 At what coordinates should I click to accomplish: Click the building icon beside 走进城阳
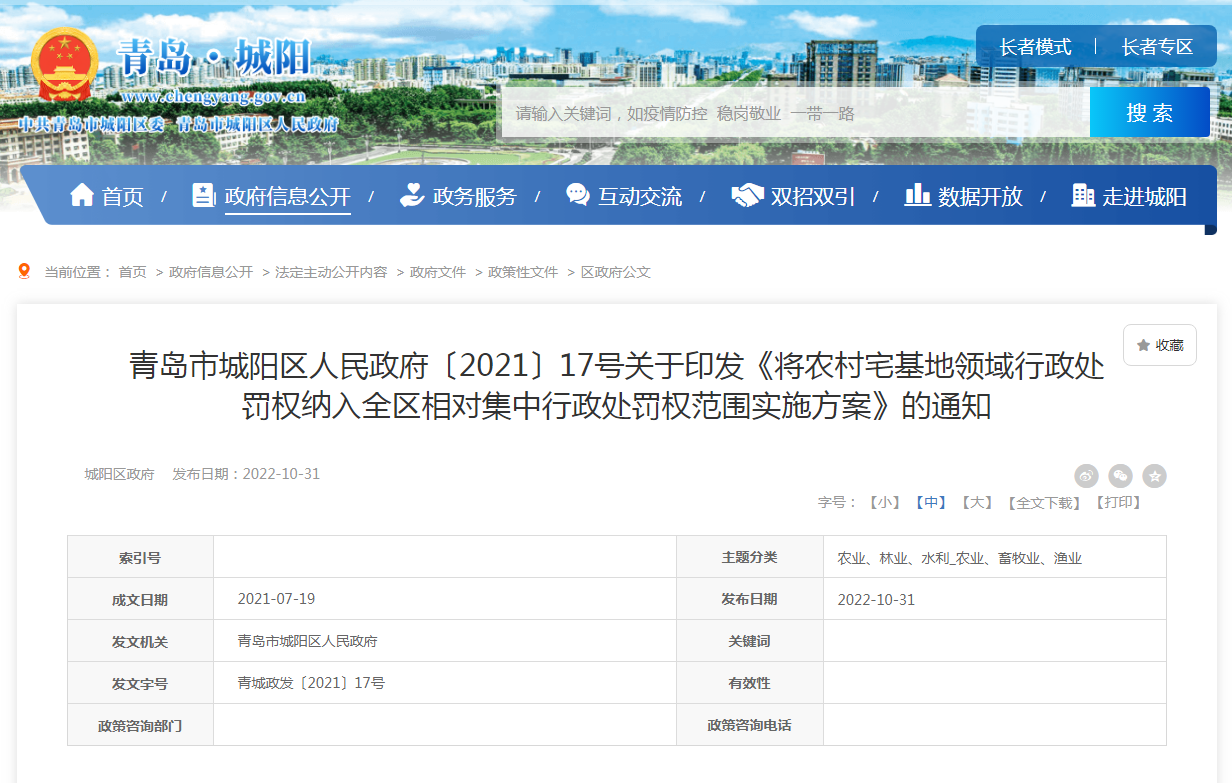[x=1083, y=195]
